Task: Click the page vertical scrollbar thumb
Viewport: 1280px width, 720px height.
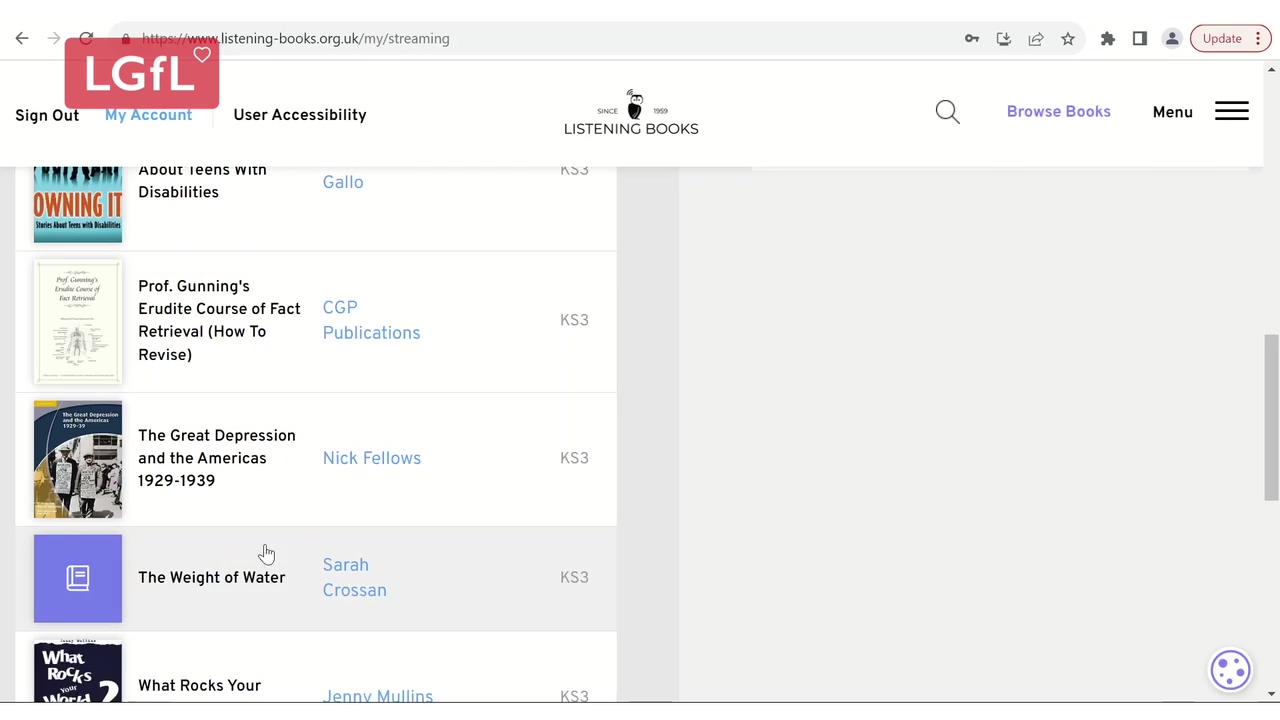Action: [x=1271, y=417]
